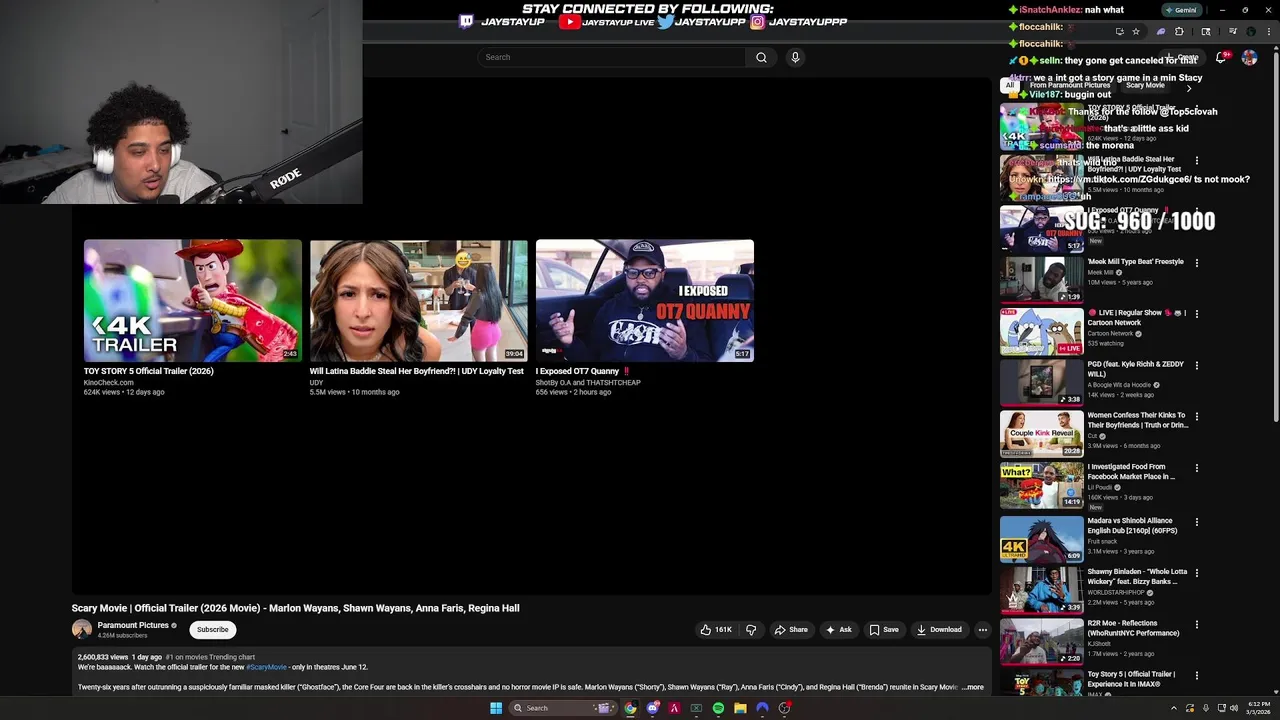The width and height of the screenshot is (1280, 720).
Task: Start voice search with the microphone icon
Action: coord(795,57)
